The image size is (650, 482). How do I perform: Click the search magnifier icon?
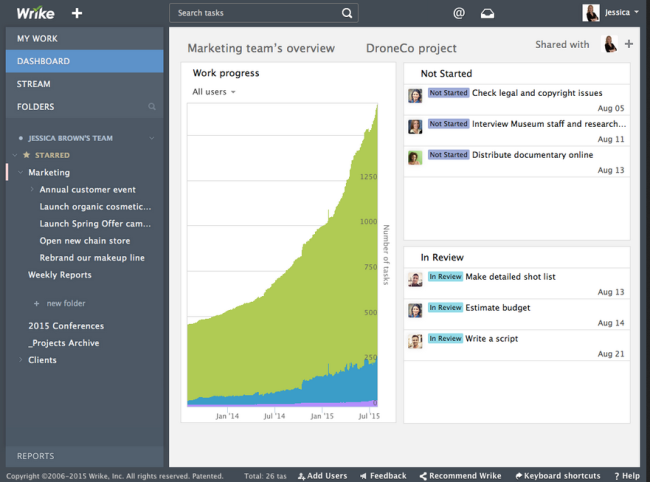pyautogui.click(x=347, y=13)
